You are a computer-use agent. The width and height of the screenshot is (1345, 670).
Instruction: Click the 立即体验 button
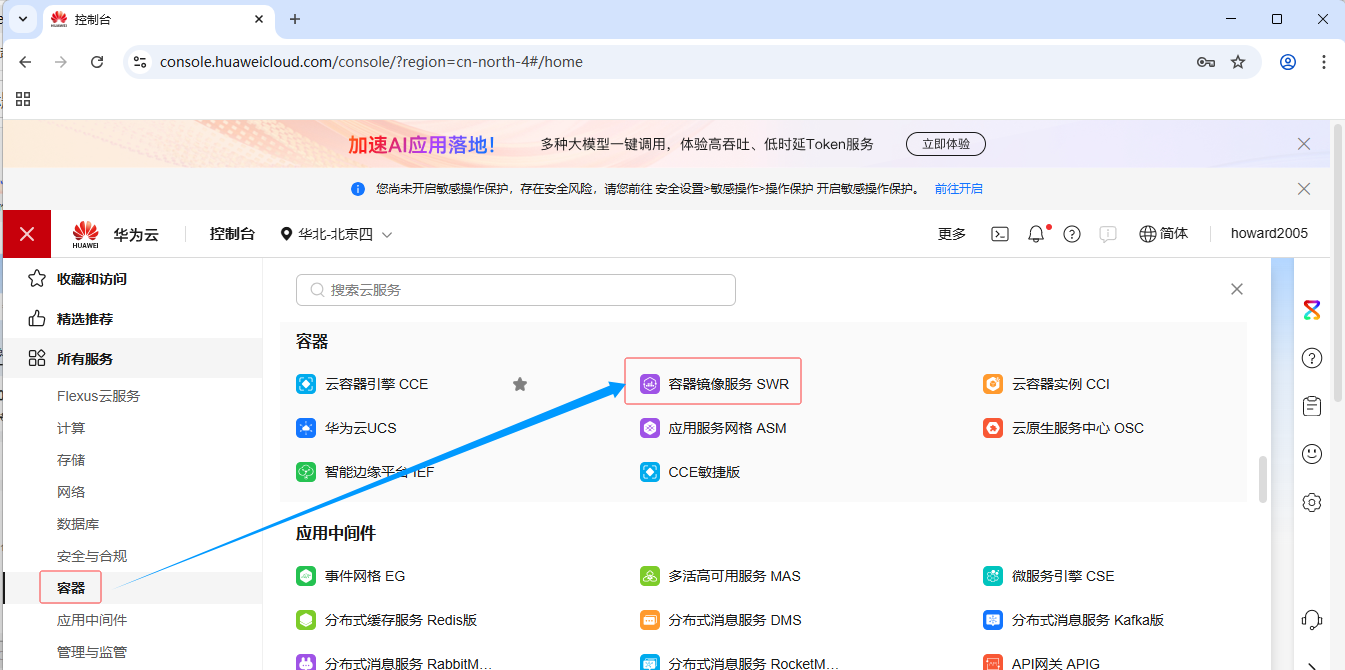tap(946, 144)
